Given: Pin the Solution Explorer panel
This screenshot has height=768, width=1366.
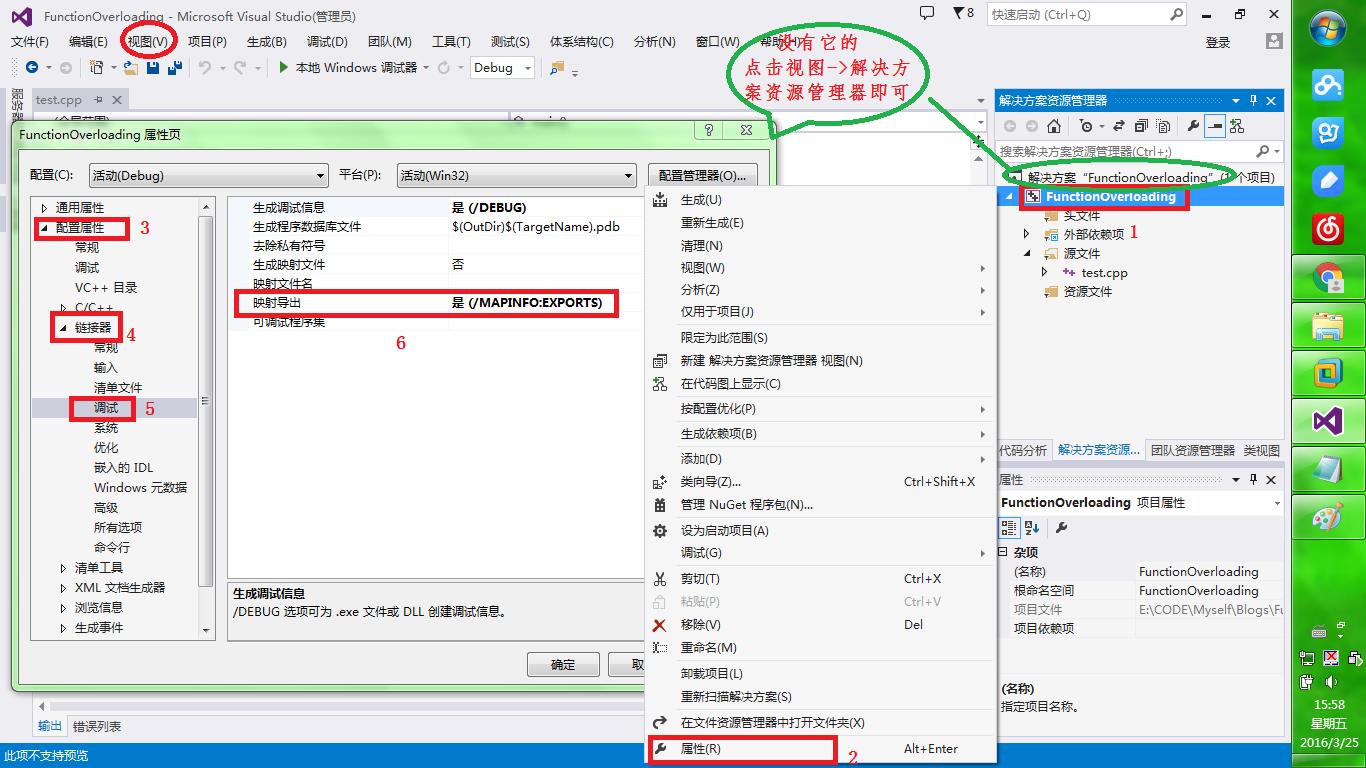Looking at the screenshot, I should coord(1253,100).
